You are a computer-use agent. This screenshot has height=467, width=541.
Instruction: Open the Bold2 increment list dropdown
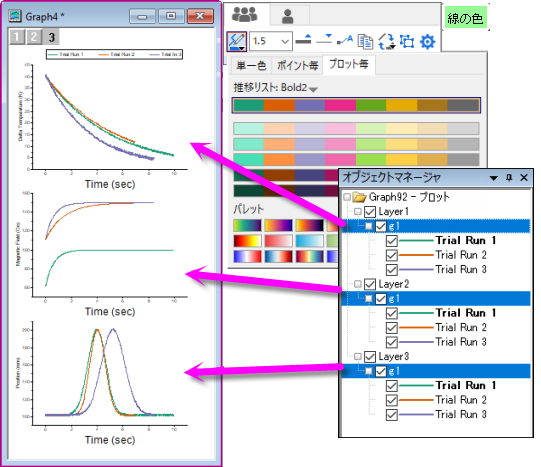[x=313, y=90]
